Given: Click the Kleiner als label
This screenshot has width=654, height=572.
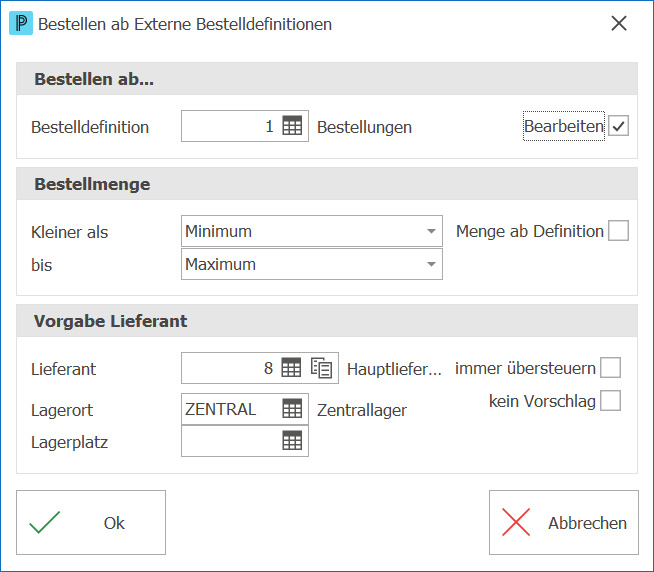Looking at the screenshot, I should (69, 232).
